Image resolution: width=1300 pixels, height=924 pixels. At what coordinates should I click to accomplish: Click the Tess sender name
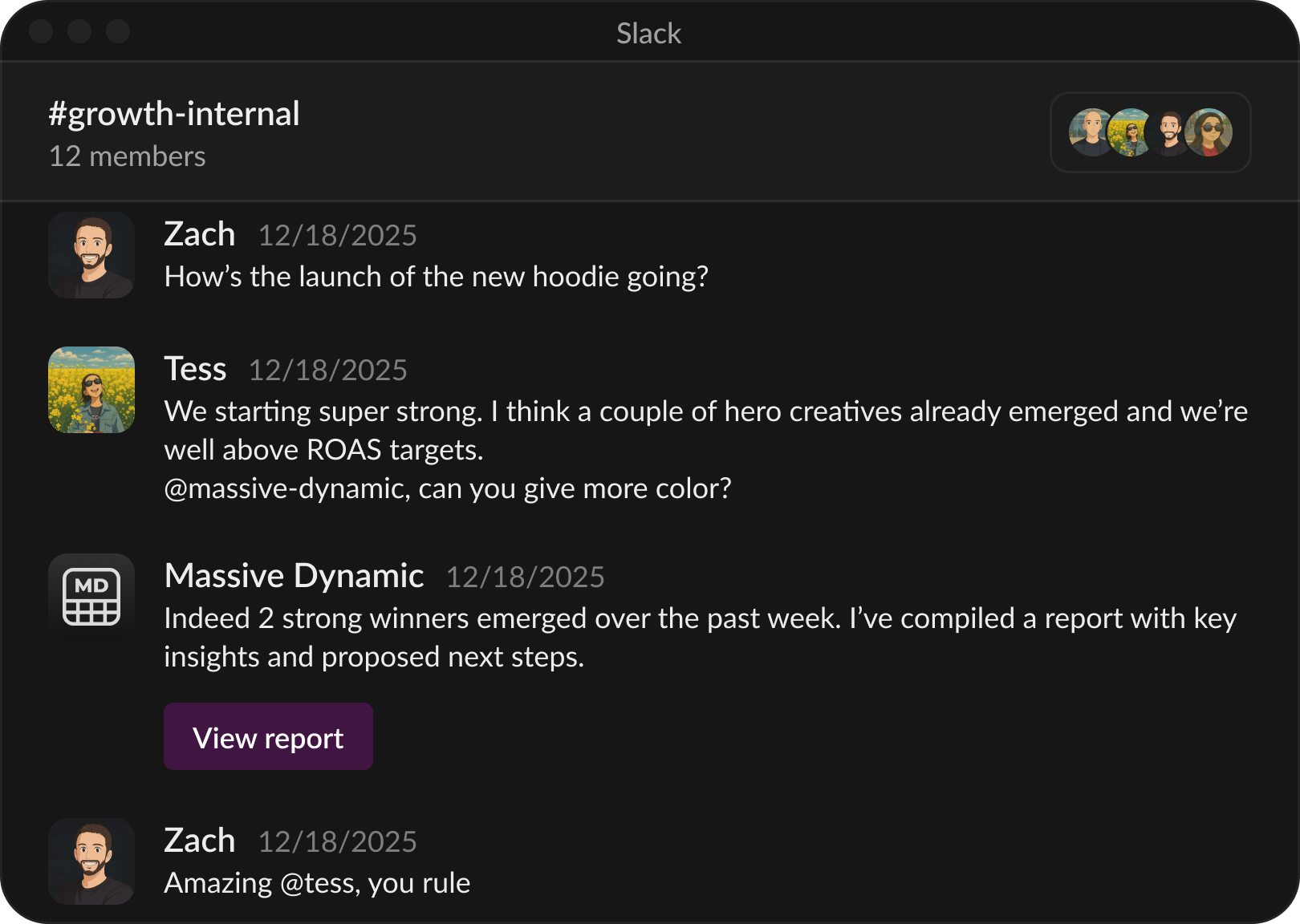[196, 369]
